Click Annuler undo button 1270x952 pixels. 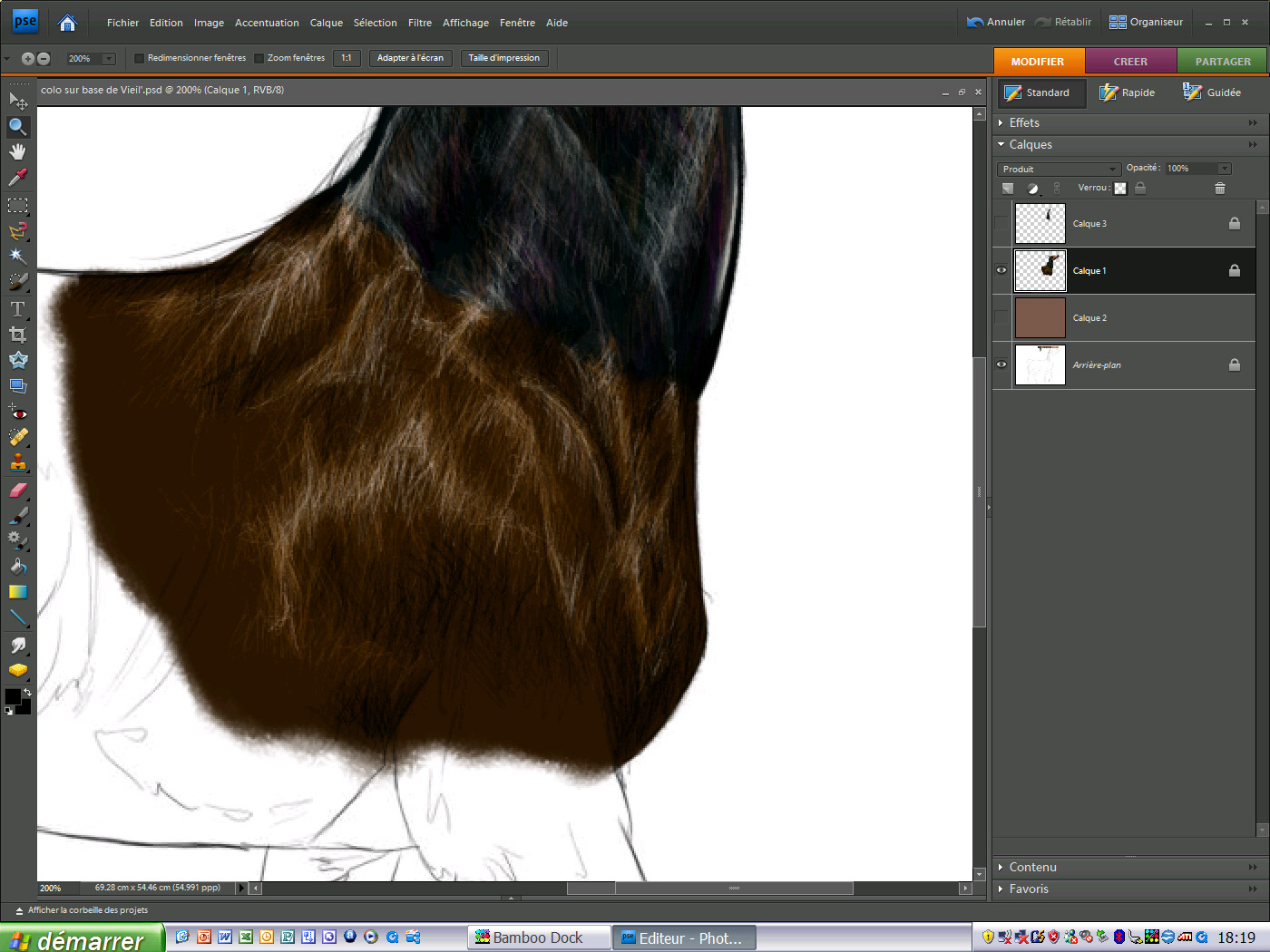click(996, 22)
